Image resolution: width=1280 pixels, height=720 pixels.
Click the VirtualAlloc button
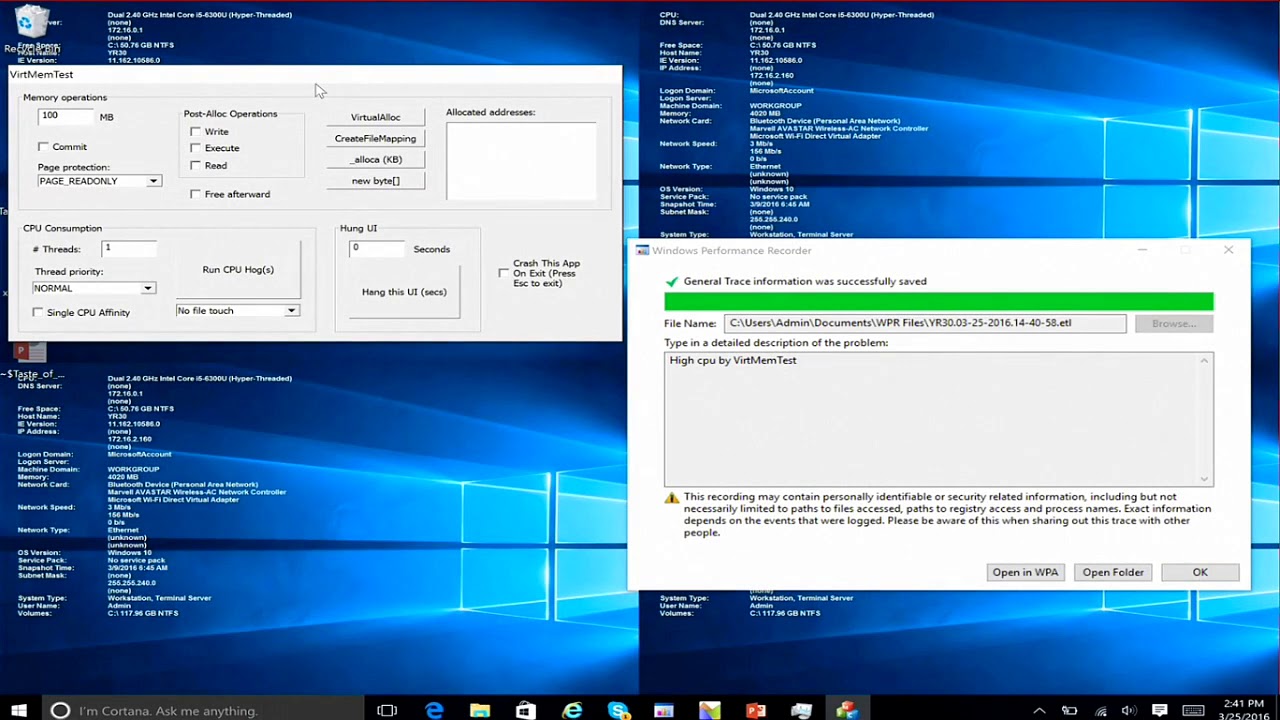[375, 117]
